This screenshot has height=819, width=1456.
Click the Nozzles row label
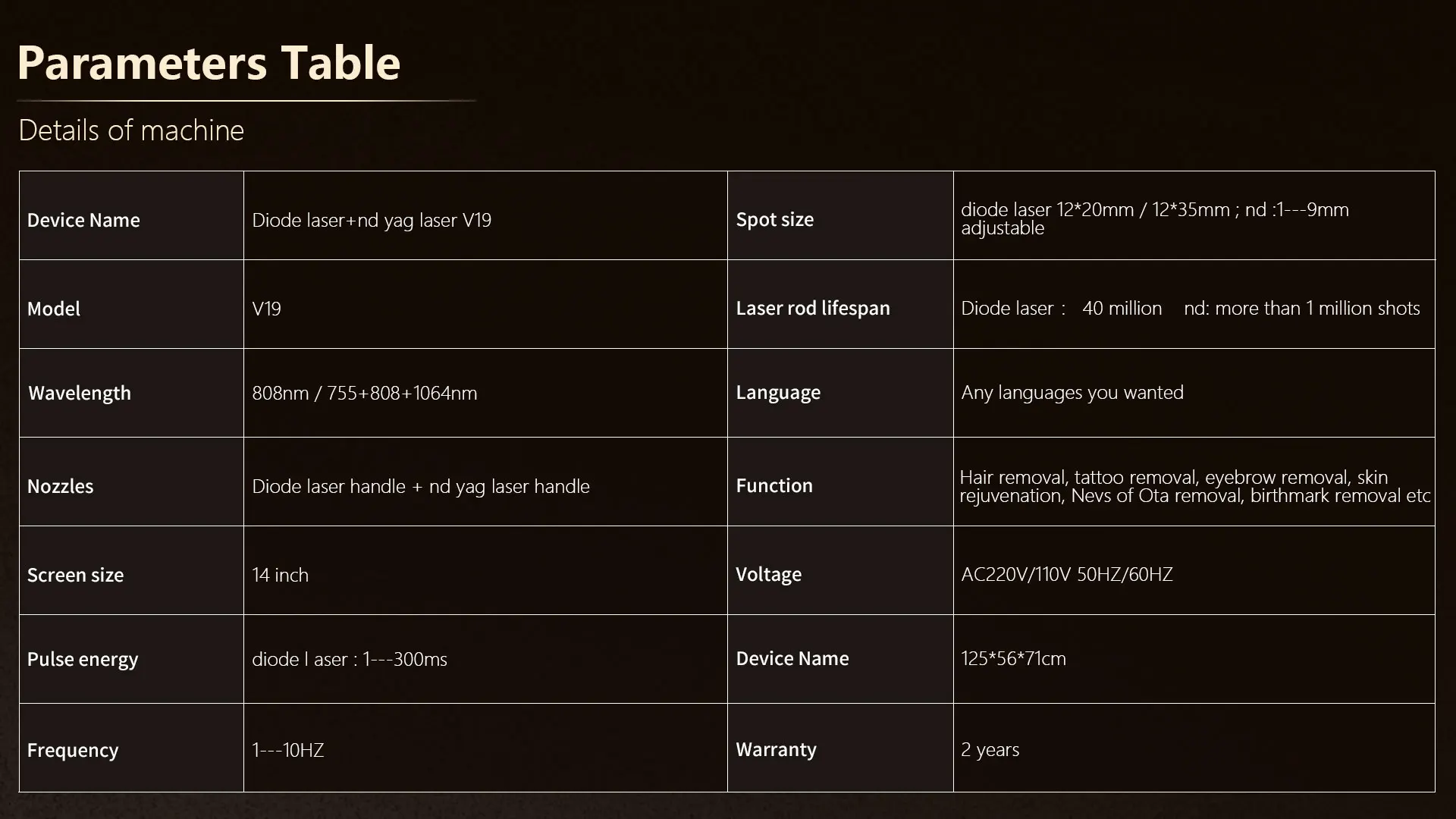(x=61, y=486)
